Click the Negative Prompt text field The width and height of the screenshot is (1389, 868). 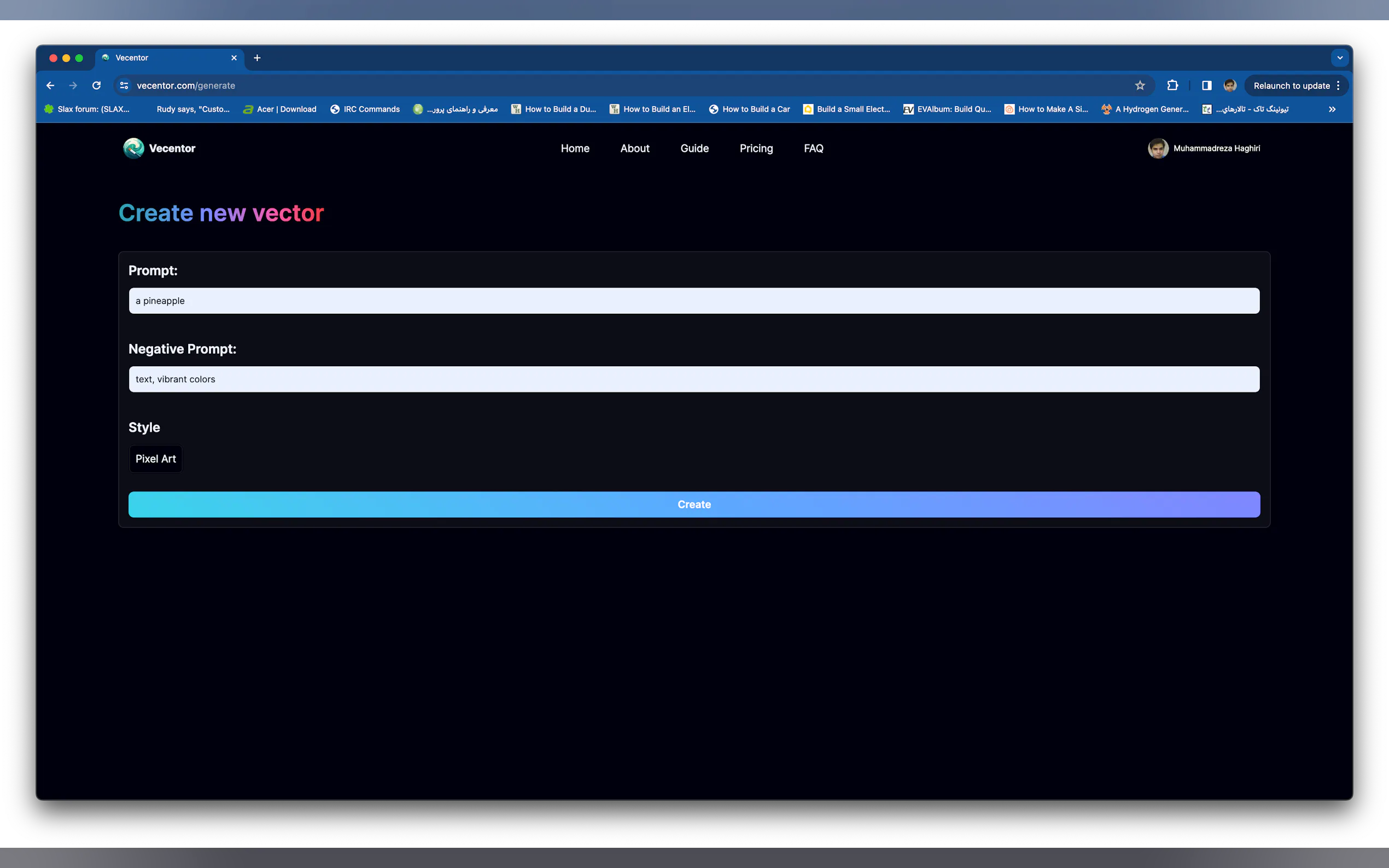coord(693,379)
